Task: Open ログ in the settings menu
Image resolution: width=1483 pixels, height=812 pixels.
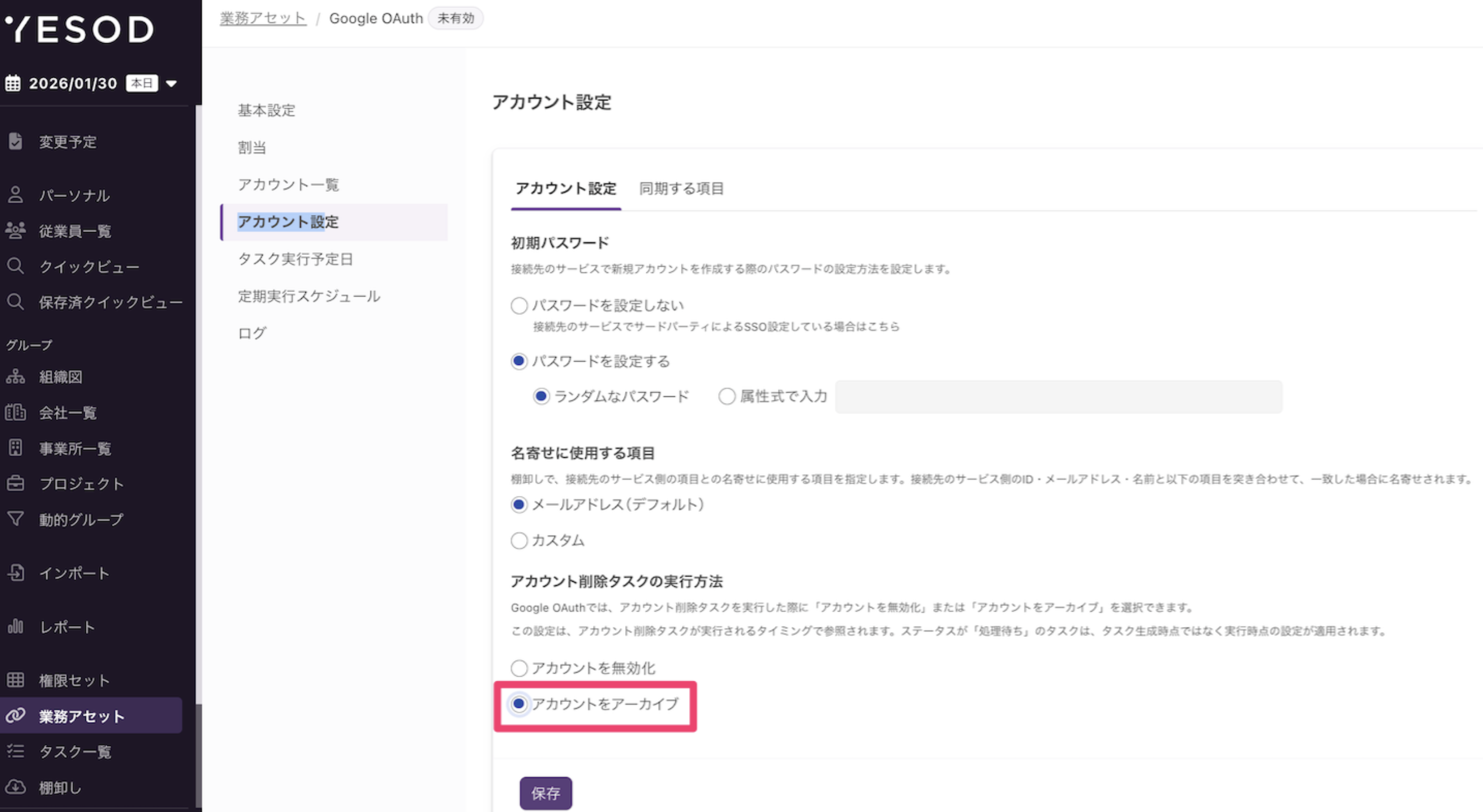Action: 252,333
